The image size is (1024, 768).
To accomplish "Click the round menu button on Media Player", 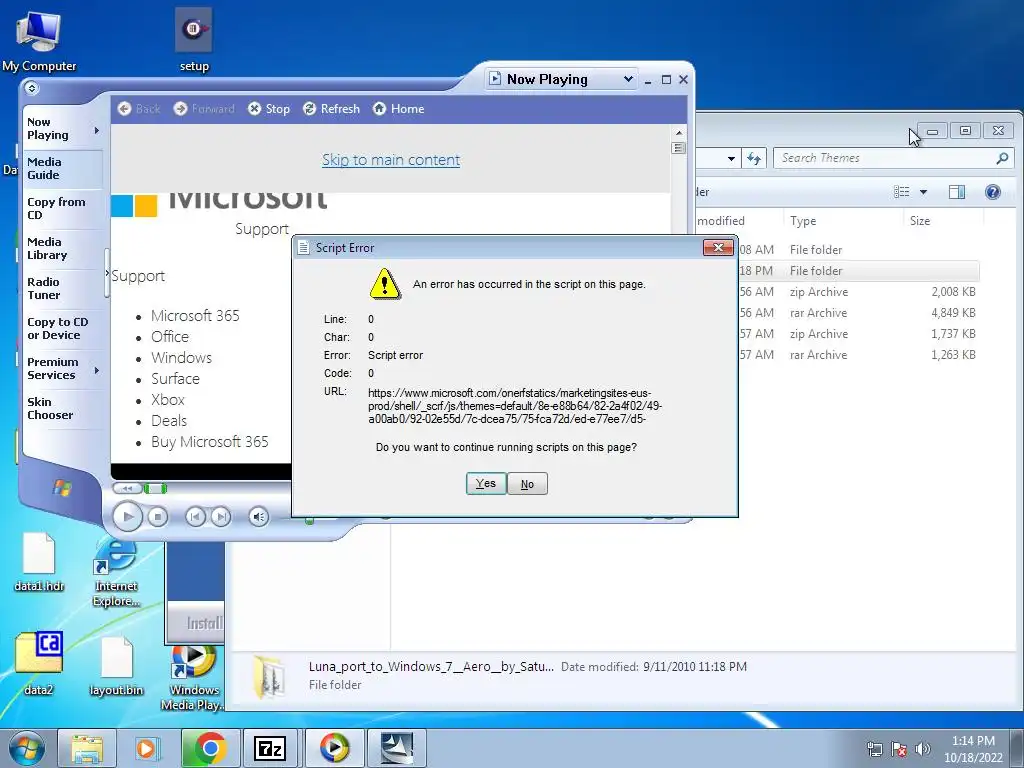I will point(32,88).
